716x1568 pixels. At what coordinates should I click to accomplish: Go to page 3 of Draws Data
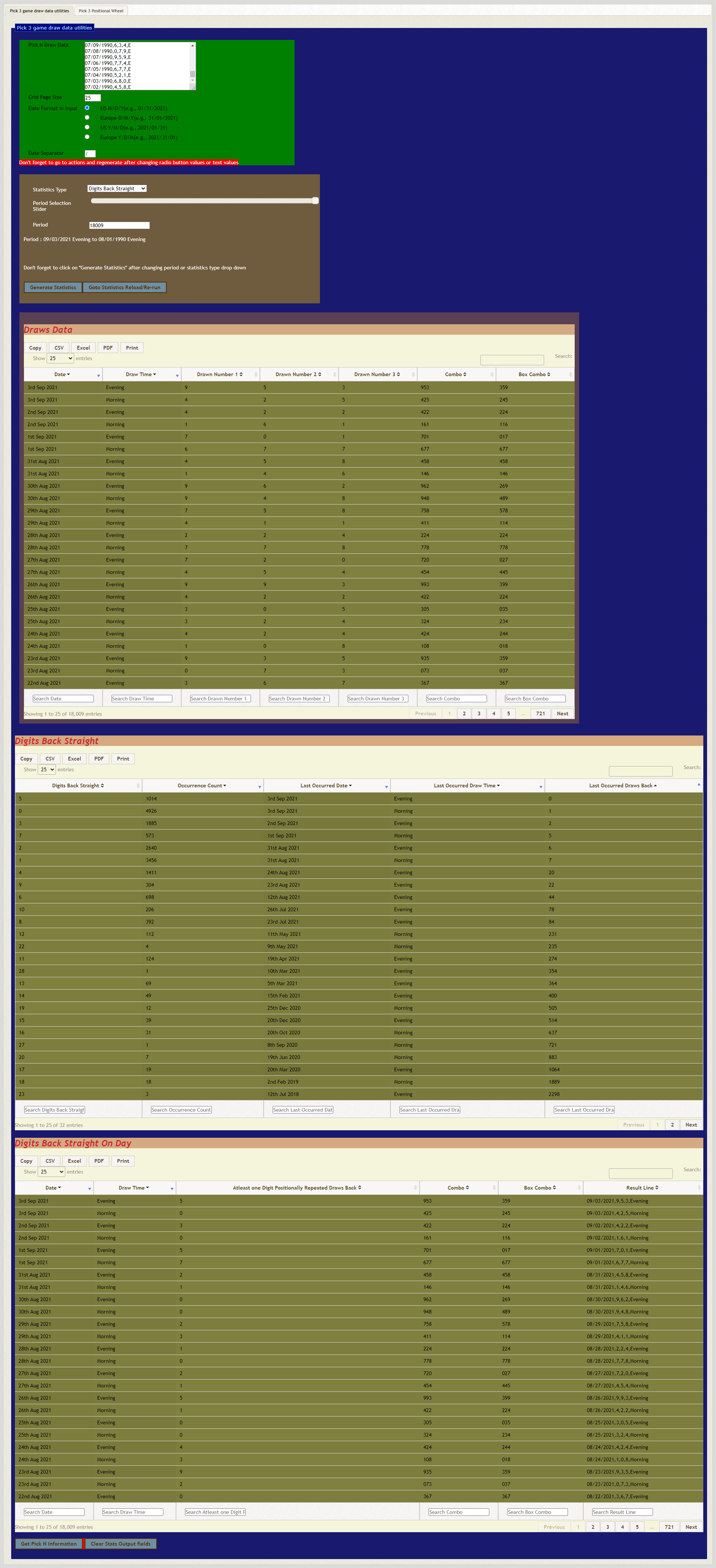click(479, 713)
